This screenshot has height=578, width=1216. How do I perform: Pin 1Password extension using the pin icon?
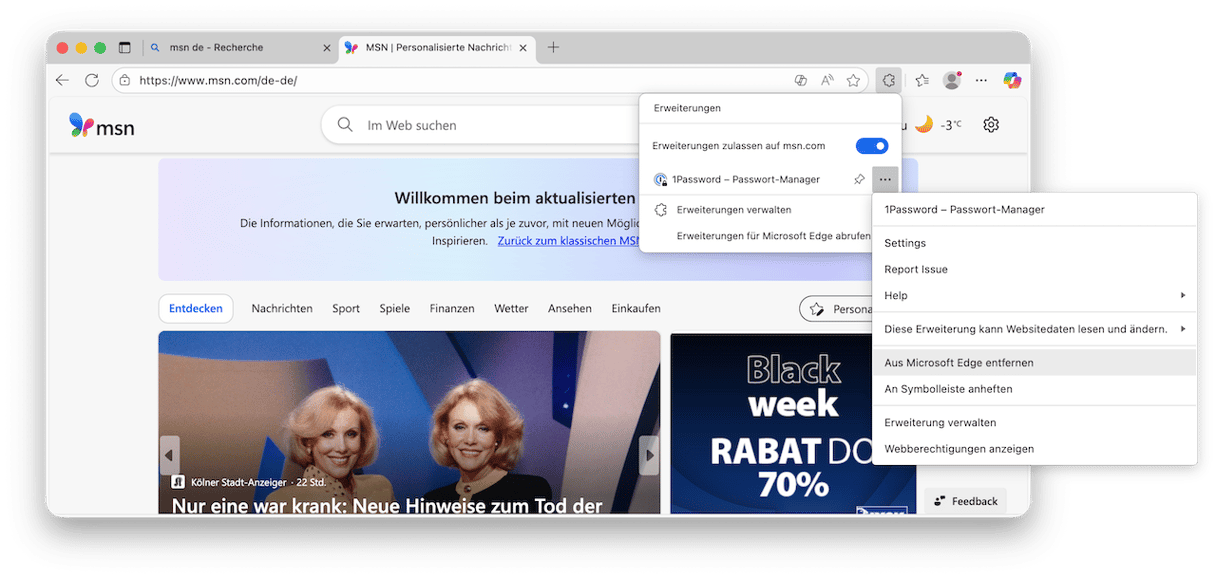point(859,180)
